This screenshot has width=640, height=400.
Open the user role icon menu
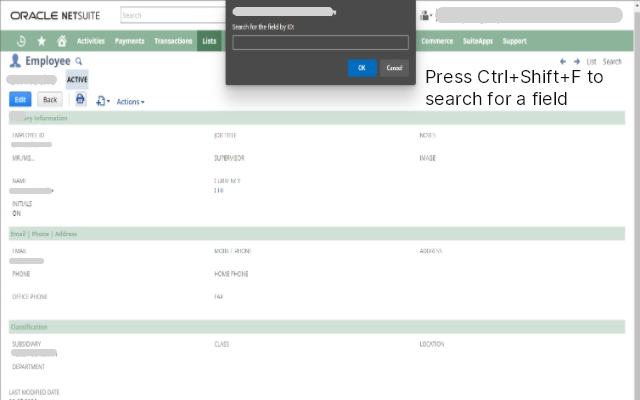click(426, 16)
